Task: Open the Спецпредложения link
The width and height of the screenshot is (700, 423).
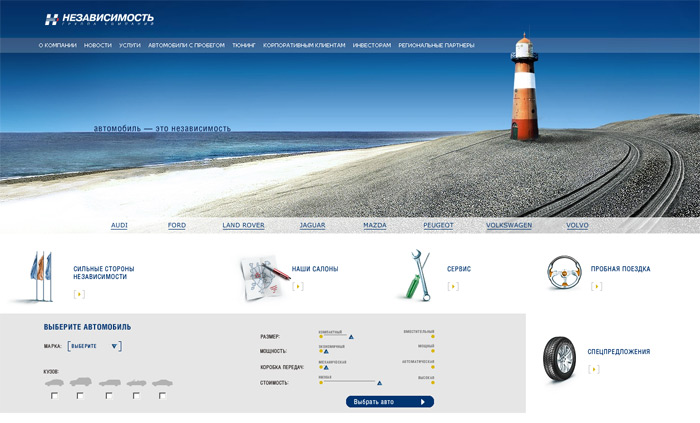Action: point(619,352)
